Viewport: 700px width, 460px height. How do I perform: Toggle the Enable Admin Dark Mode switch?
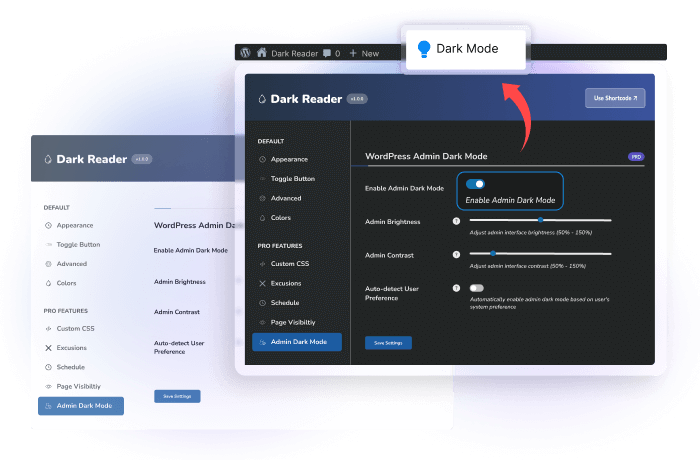click(x=475, y=184)
